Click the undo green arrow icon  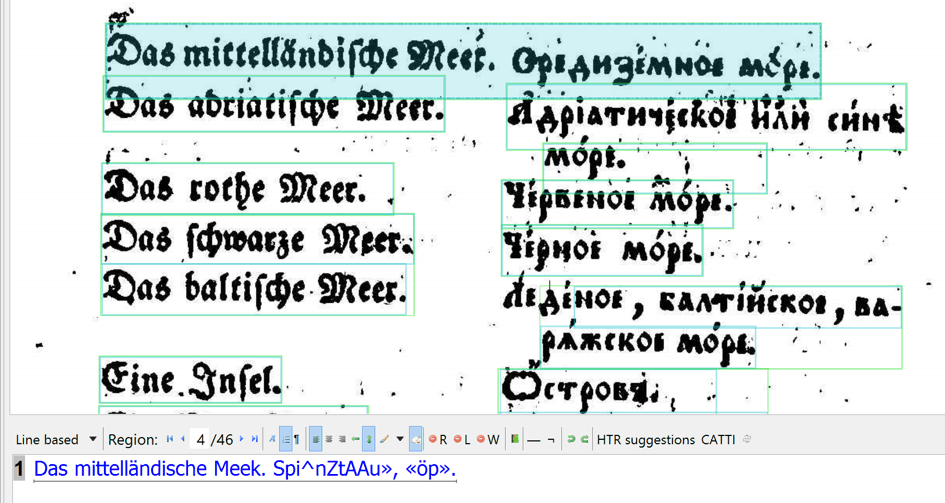click(x=571, y=439)
